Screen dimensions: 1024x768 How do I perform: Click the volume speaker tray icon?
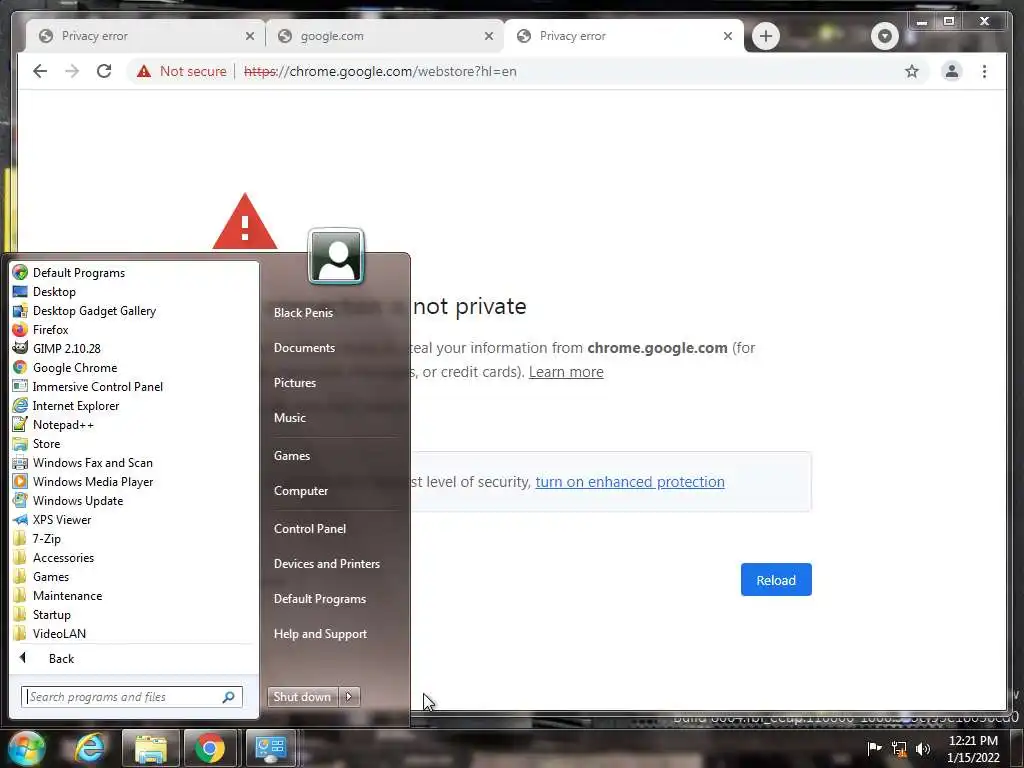pos(923,748)
